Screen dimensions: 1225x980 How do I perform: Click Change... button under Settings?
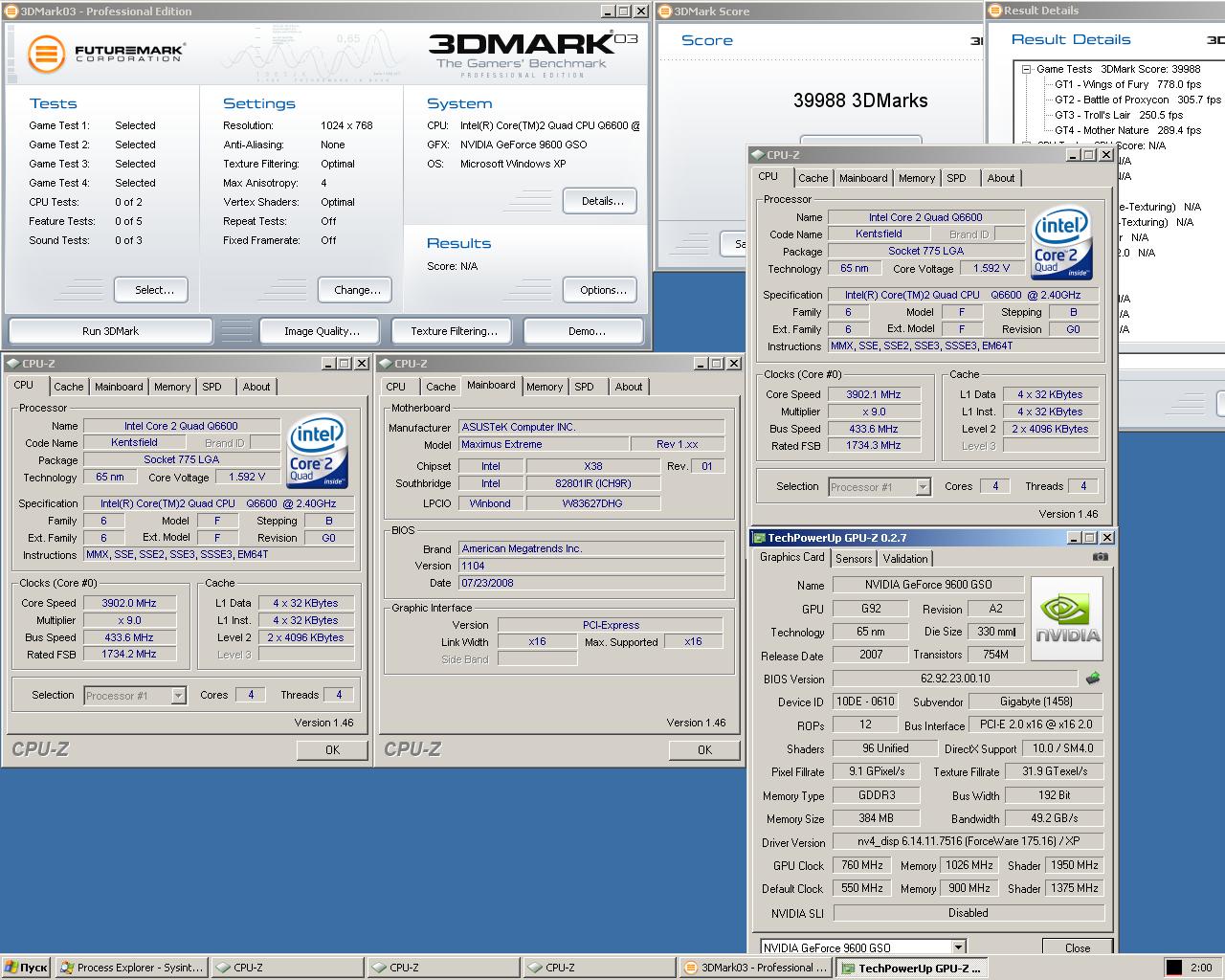(357, 290)
